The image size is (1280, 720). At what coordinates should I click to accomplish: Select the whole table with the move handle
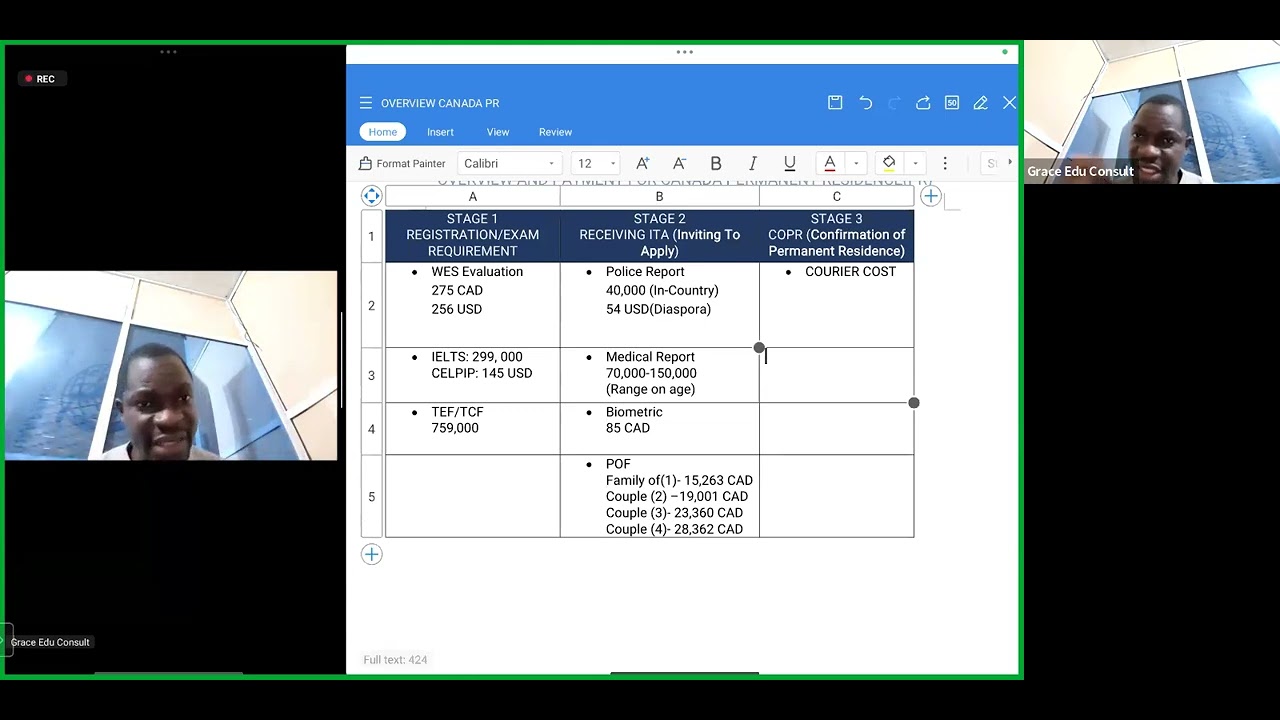[x=372, y=196]
